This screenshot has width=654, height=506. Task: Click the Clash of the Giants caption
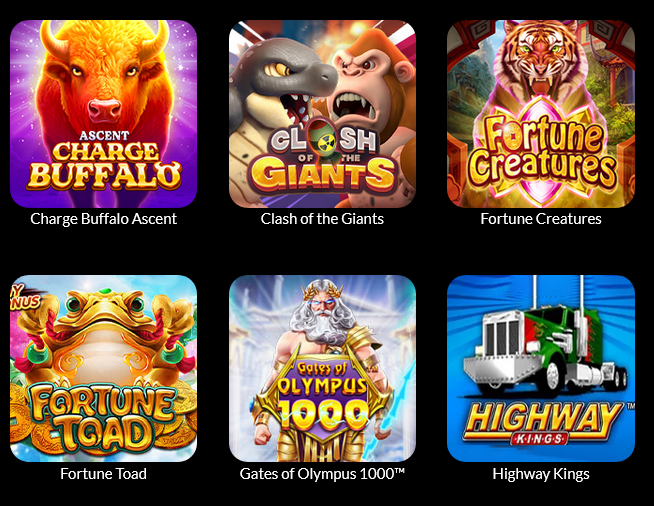tap(322, 219)
